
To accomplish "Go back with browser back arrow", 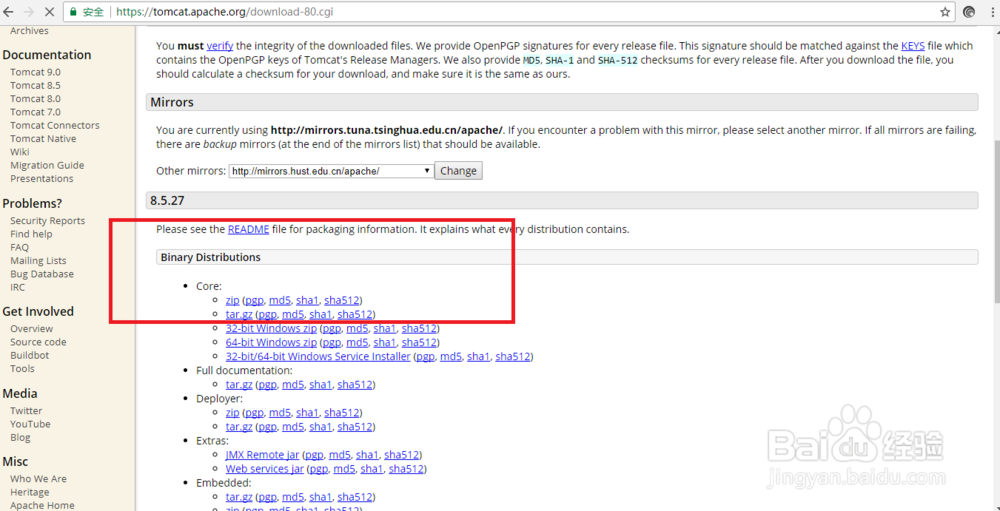I will 8,11.
